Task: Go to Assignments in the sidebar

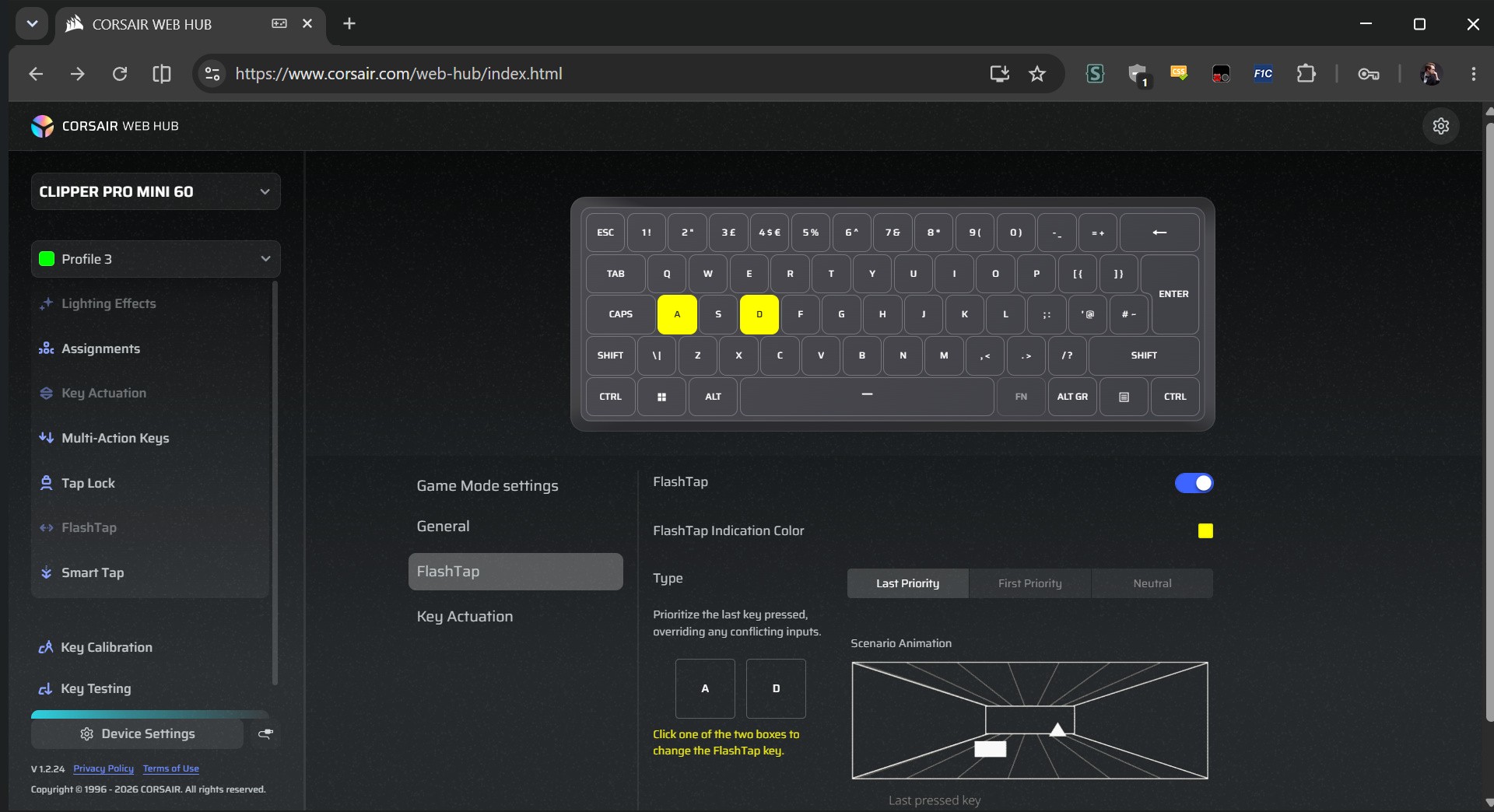Action: 100,348
